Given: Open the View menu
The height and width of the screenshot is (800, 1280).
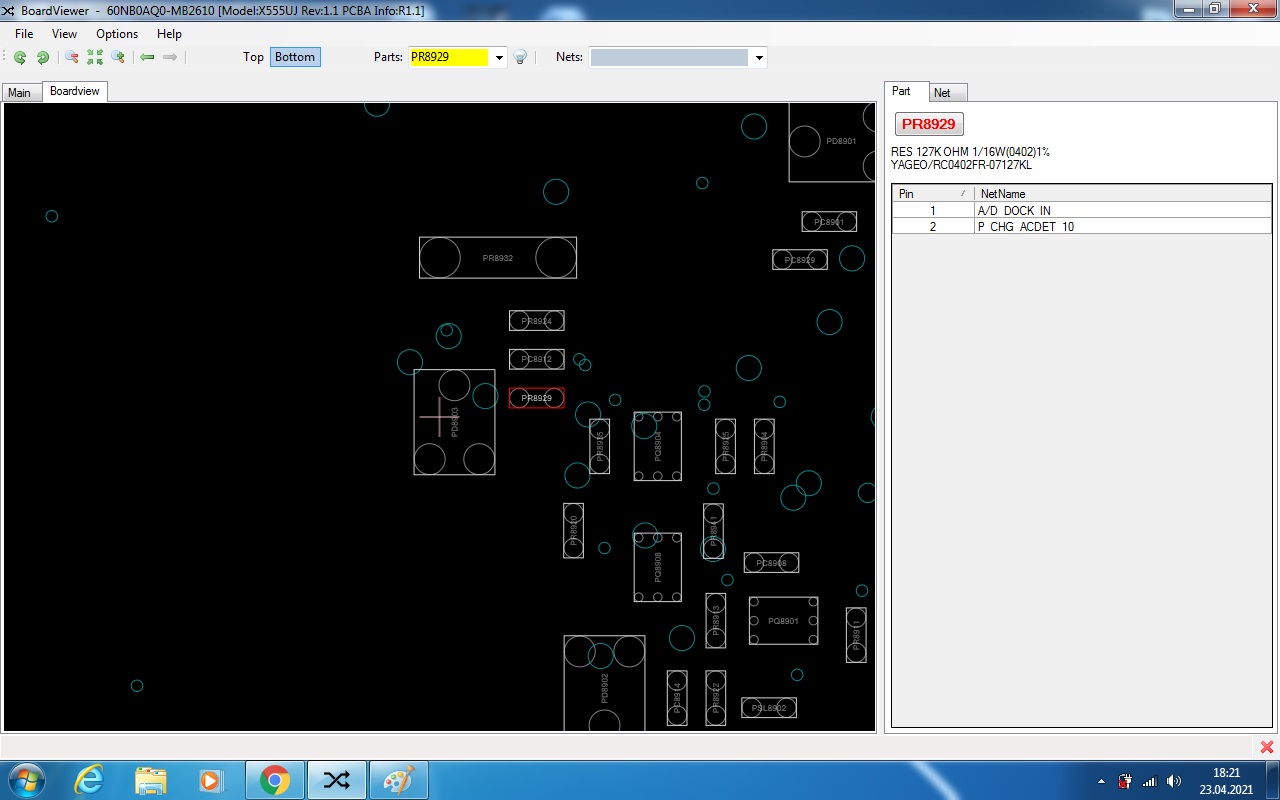Looking at the screenshot, I should tap(64, 34).
